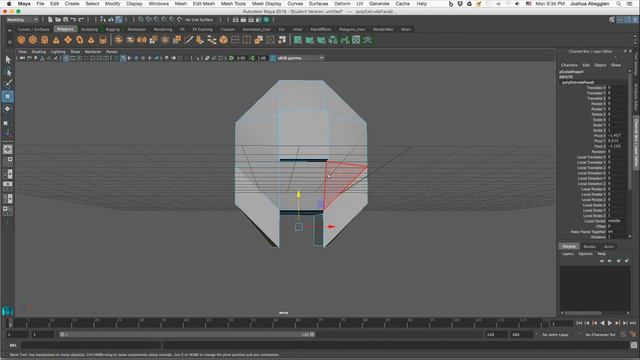Image resolution: width=640 pixels, height=360 pixels.
Task: Activate the Select tool arrow in toolbox
Action: [x=8, y=60]
